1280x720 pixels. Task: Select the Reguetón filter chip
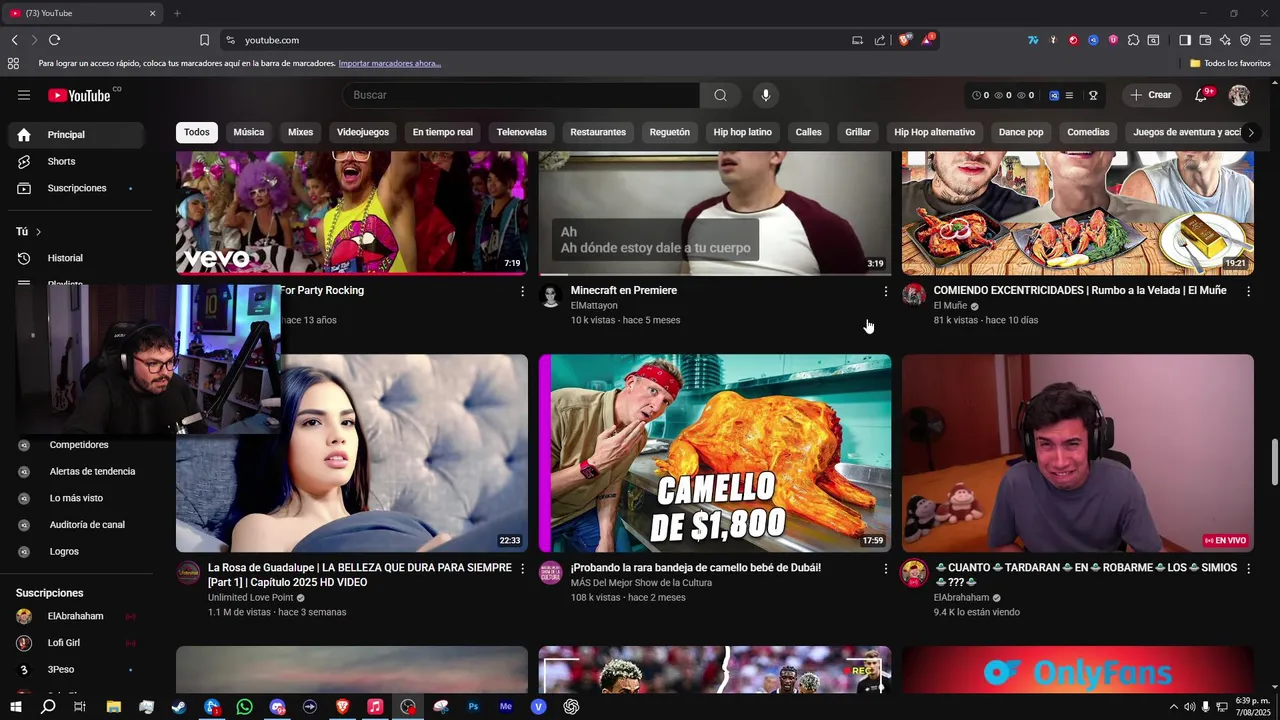tap(670, 132)
